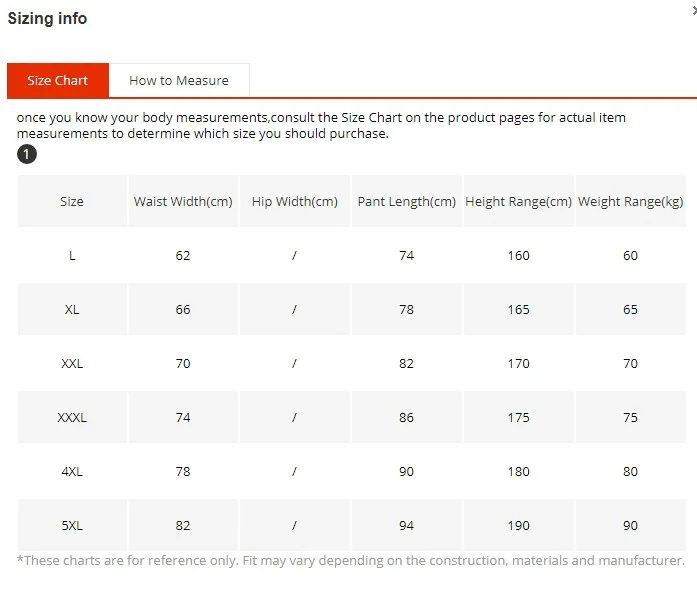Switch to the Size Chart tab

(x=58, y=80)
